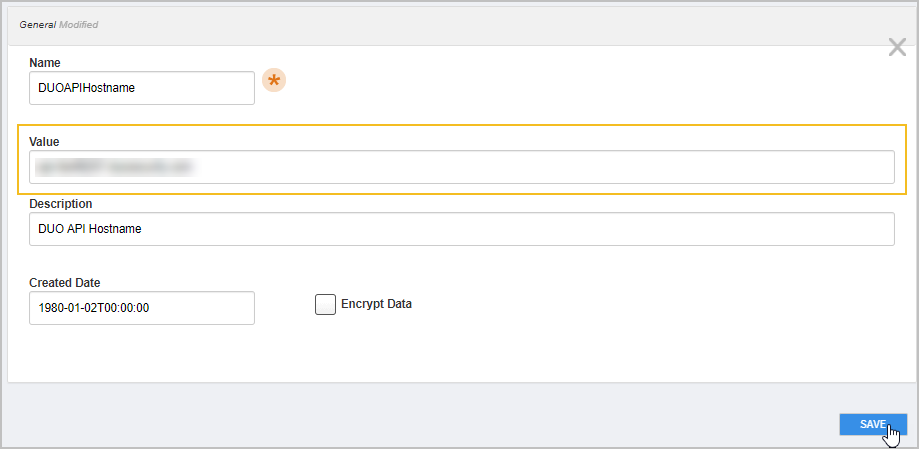Enable the Encrypt Data checkbox
This screenshot has width=919, height=449.
[x=325, y=305]
